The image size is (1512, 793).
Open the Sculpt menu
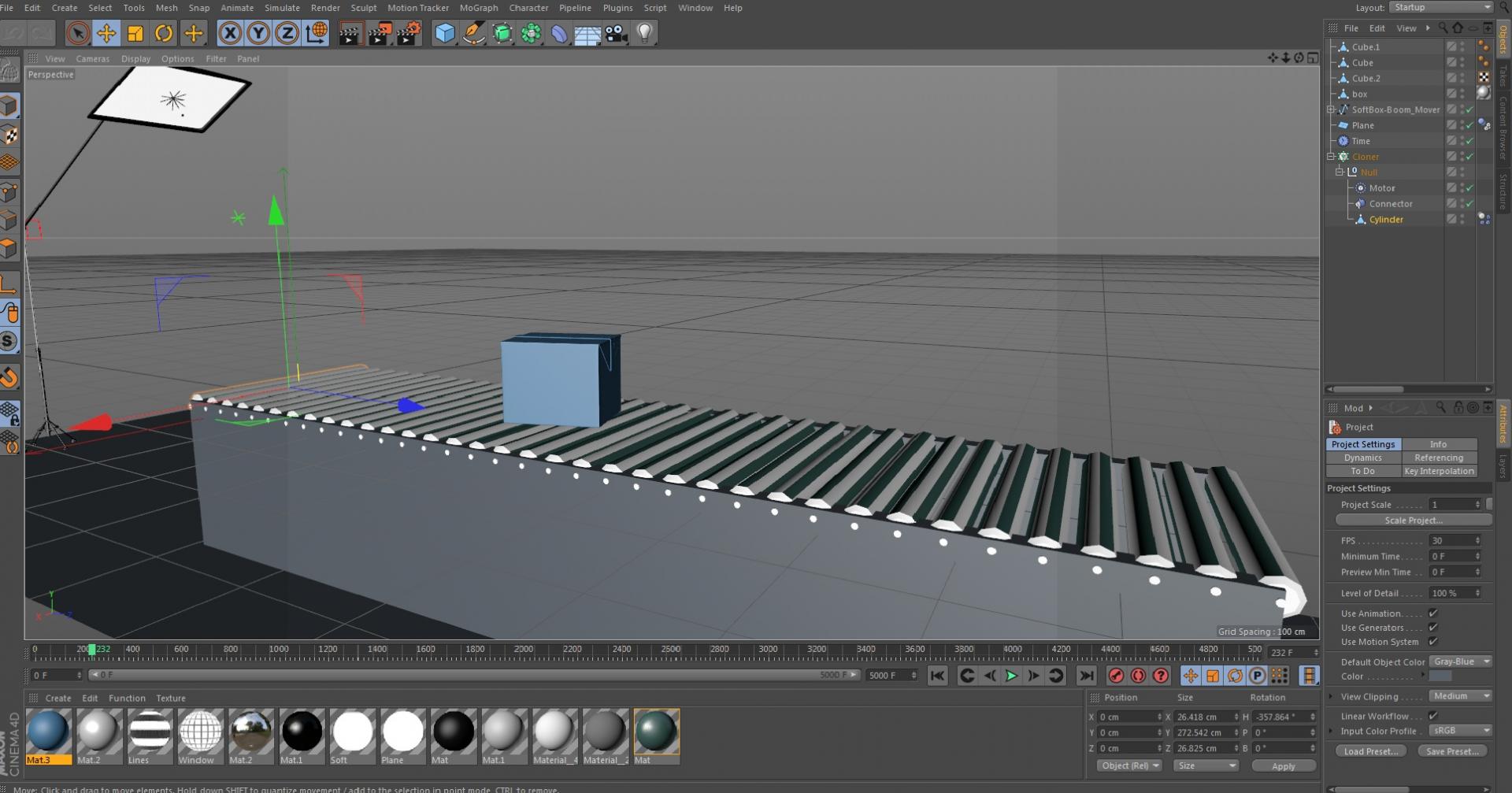[x=363, y=8]
